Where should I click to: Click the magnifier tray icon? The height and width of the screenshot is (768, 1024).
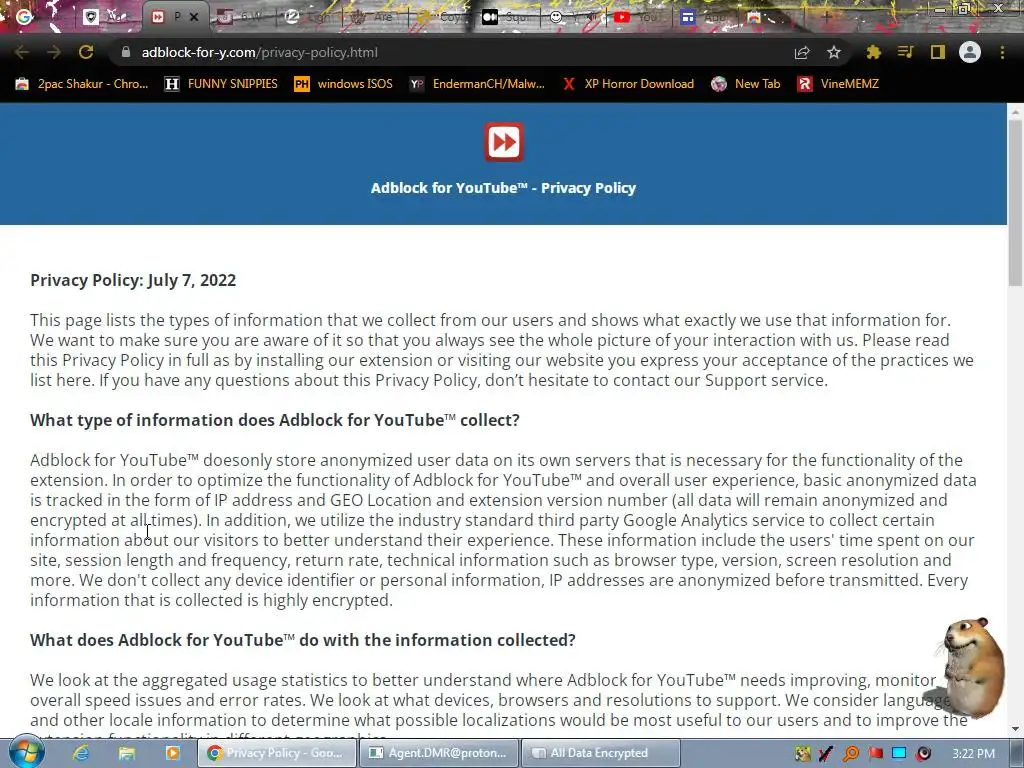pos(850,754)
